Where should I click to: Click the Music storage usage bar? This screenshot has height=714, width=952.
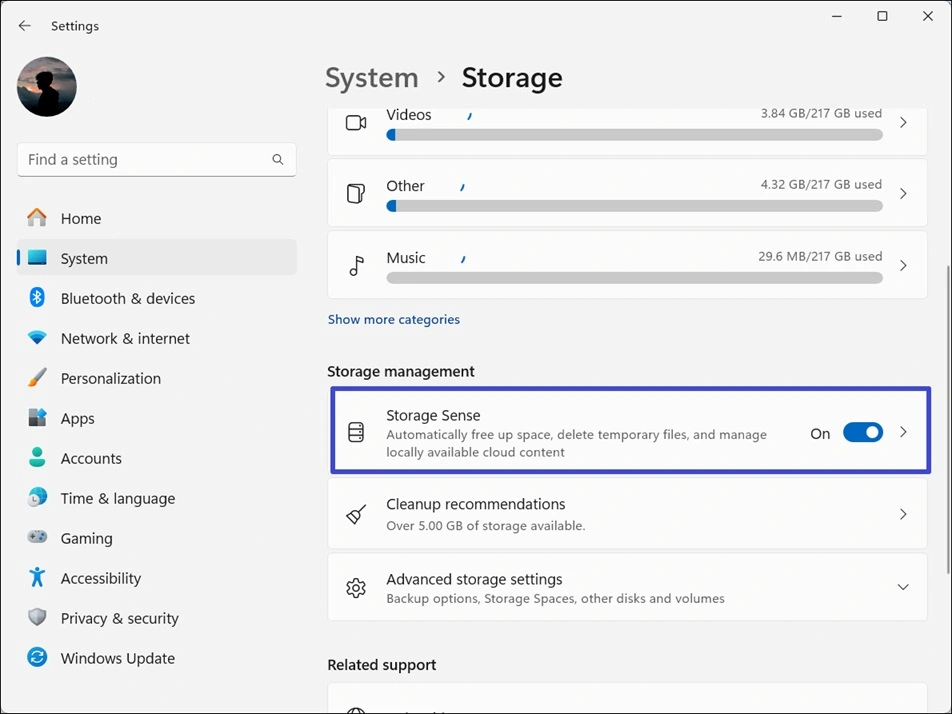coord(634,278)
